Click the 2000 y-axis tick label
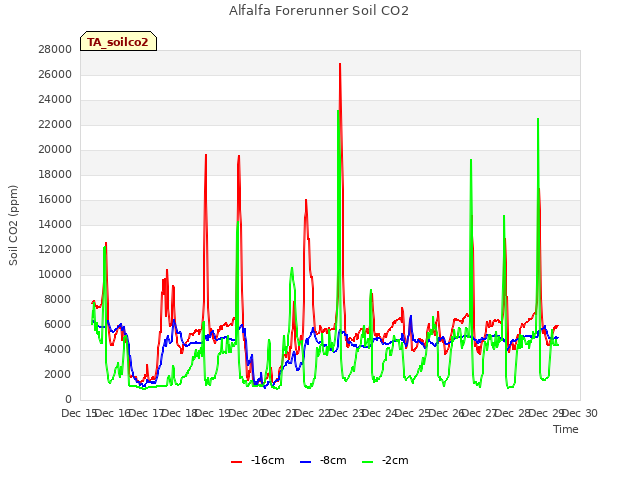The height and width of the screenshot is (480, 640). pyautogui.click(x=58, y=374)
